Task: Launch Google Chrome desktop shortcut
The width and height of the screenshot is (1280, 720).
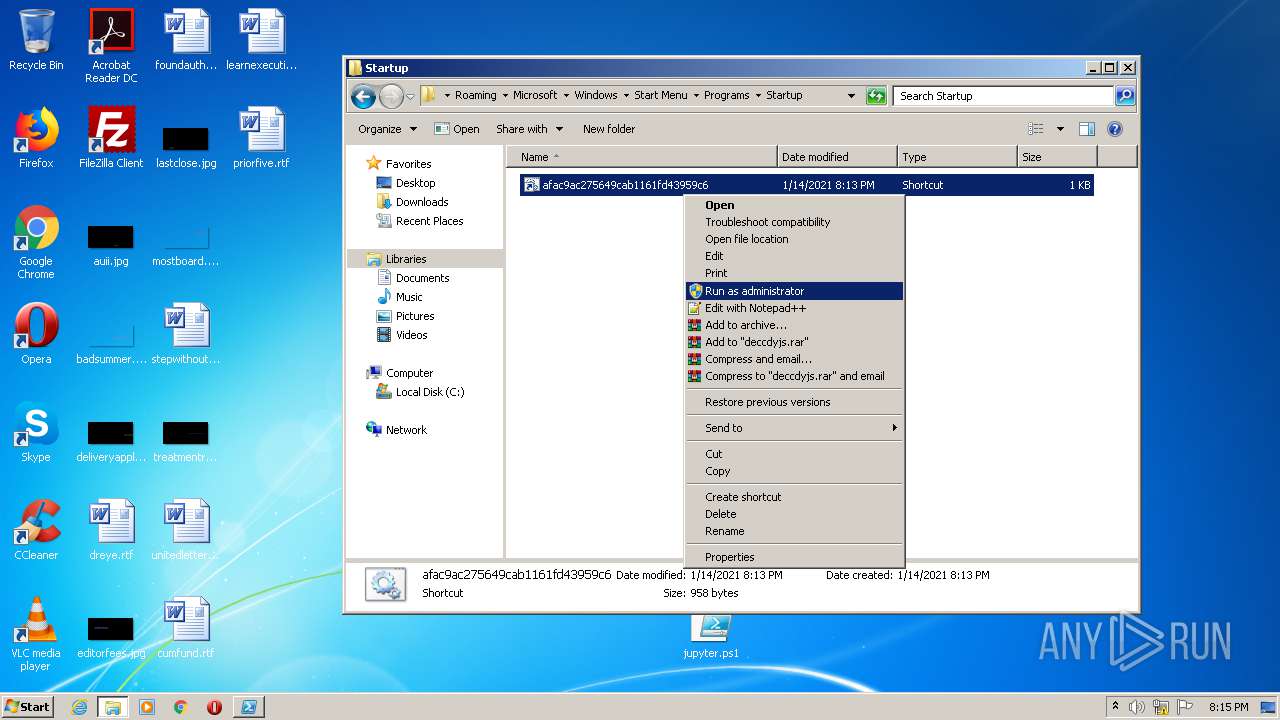Action: 36,242
